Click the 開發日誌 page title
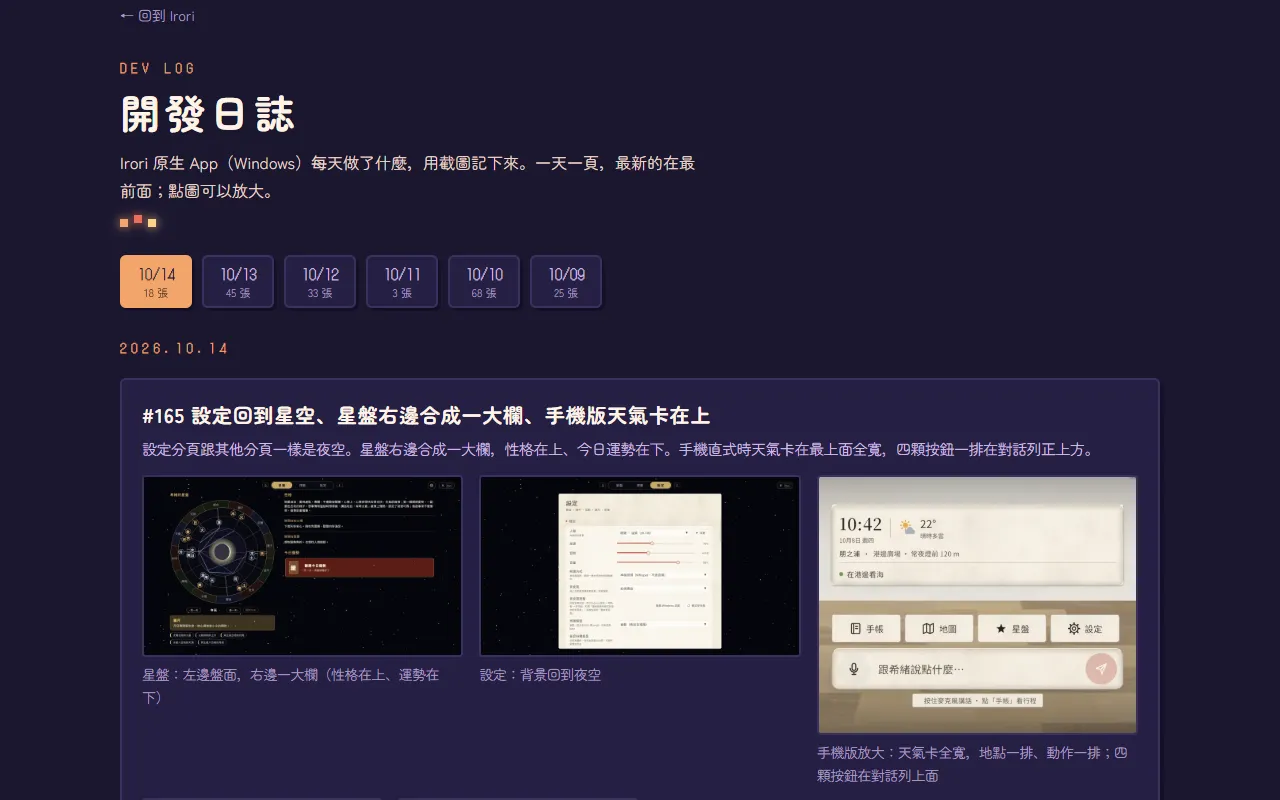Image resolution: width=1280 pixels, height=800 pixels. coord(208,114)
